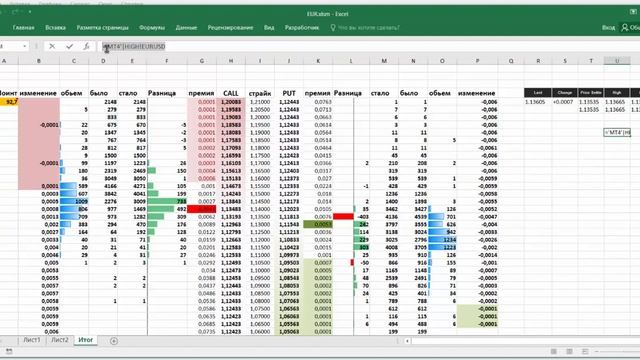This screenshot has height=360, width=640.
Task: Open the Разметка страницы ribbon tab
Action: pyautogui.click(x=102, y=28)
